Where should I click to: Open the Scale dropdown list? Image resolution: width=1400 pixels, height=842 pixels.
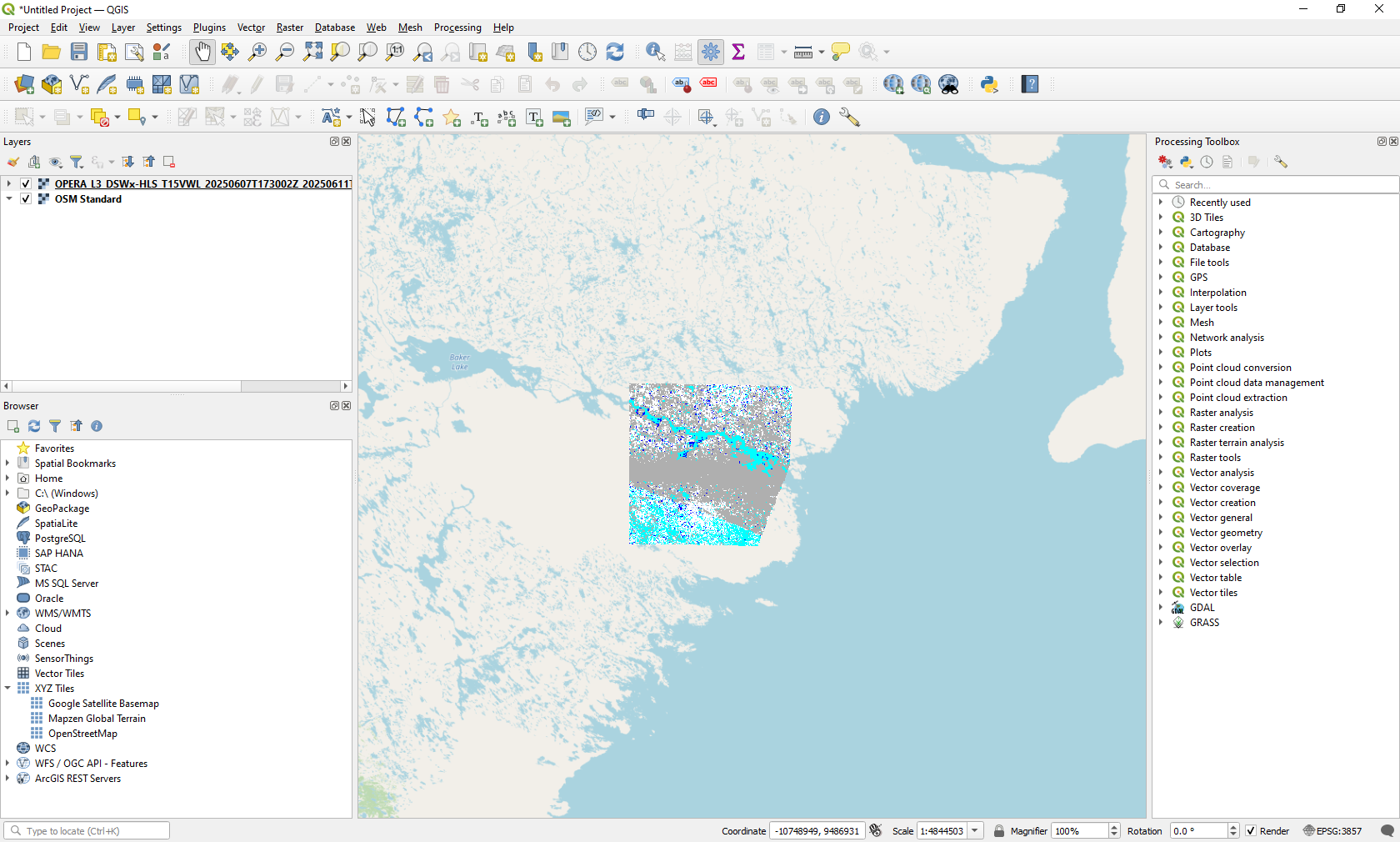coord(975,831)
